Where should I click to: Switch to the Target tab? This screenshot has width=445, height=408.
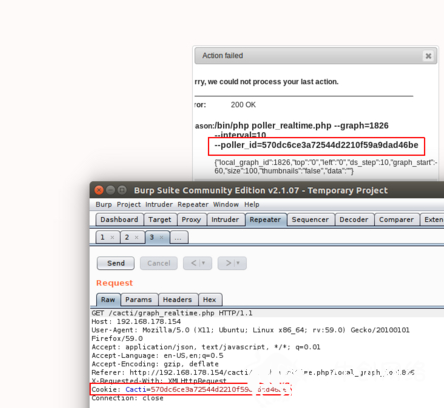(160, 220)
